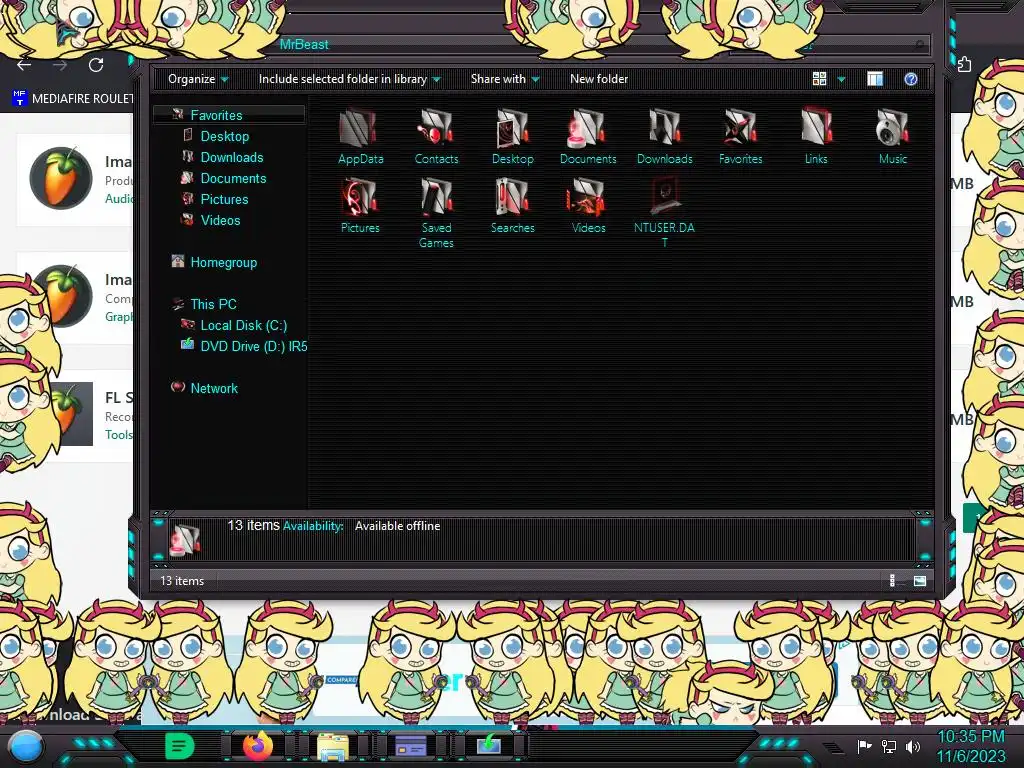Expand the view options dropdown arrow
The width and height of the screenshot is (1024, 768).
pos(841,79)
